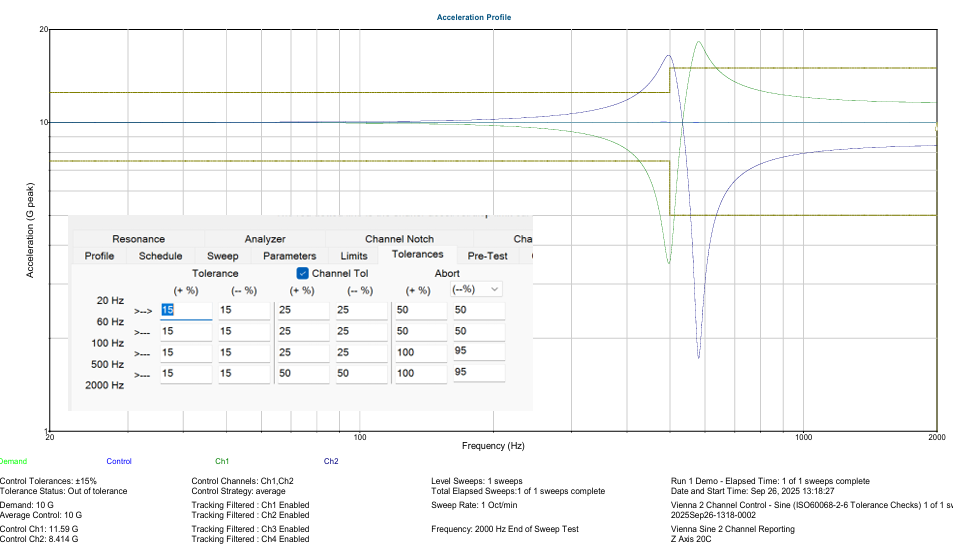Click the 'Frequency (Hz)' axis label
Image resolution: width=953 pixels, height=546 pixels.
(493, 446)
